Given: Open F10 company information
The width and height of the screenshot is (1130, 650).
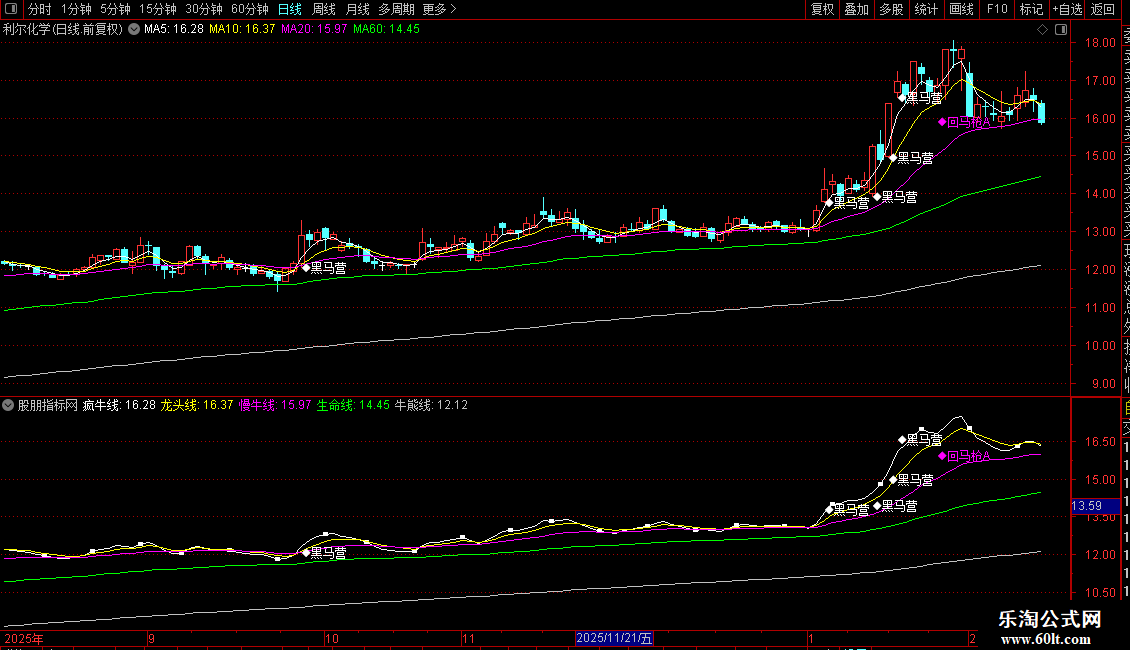Looking at the screenshot, I should 997,9.
